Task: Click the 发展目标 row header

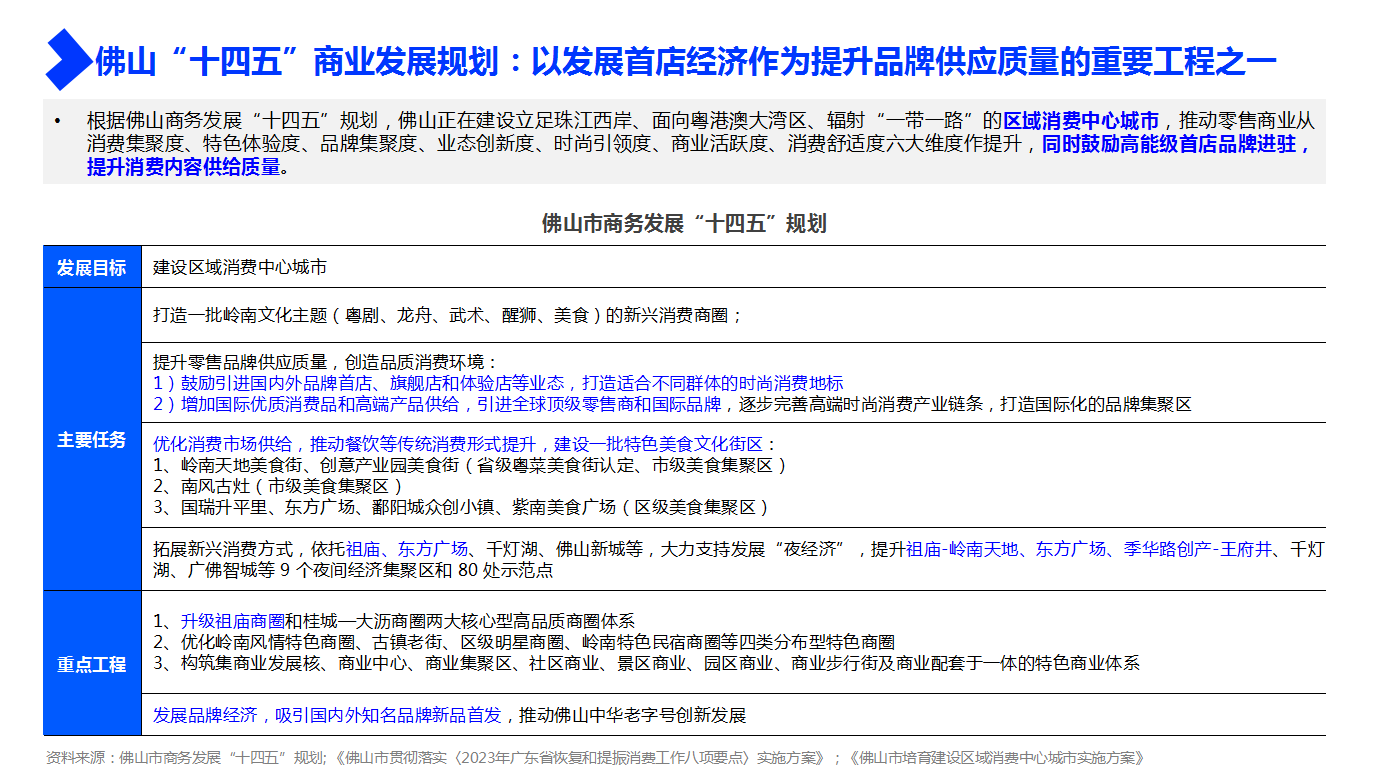Action: click(x=92, y=267)
